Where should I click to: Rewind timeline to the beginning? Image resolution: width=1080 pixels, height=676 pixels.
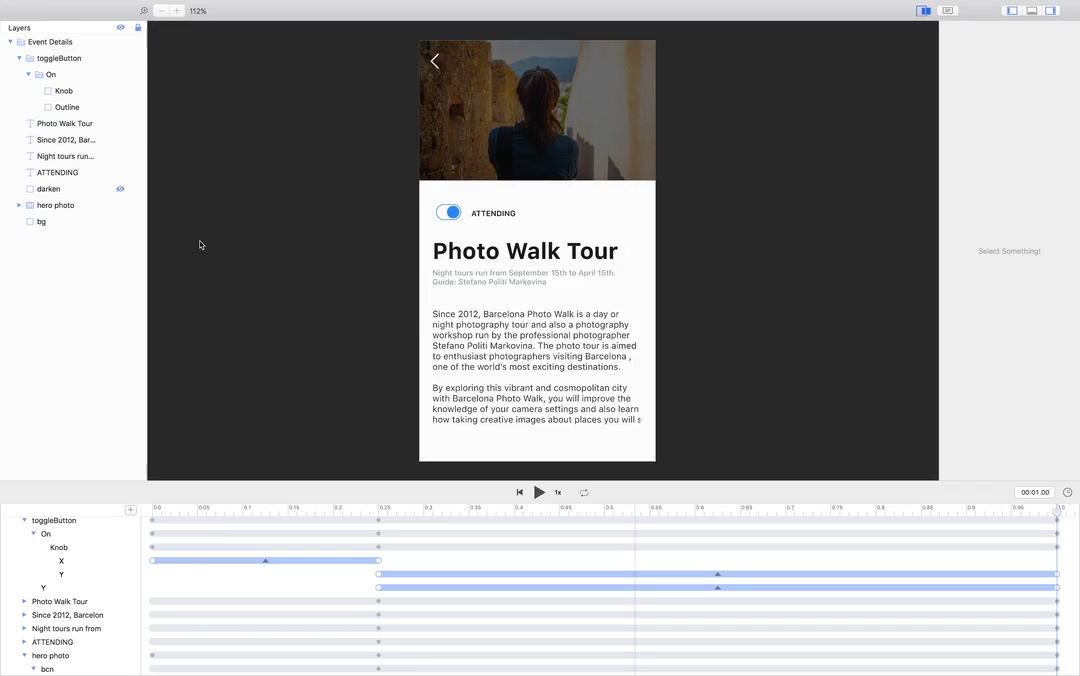[x=519, y=493]
